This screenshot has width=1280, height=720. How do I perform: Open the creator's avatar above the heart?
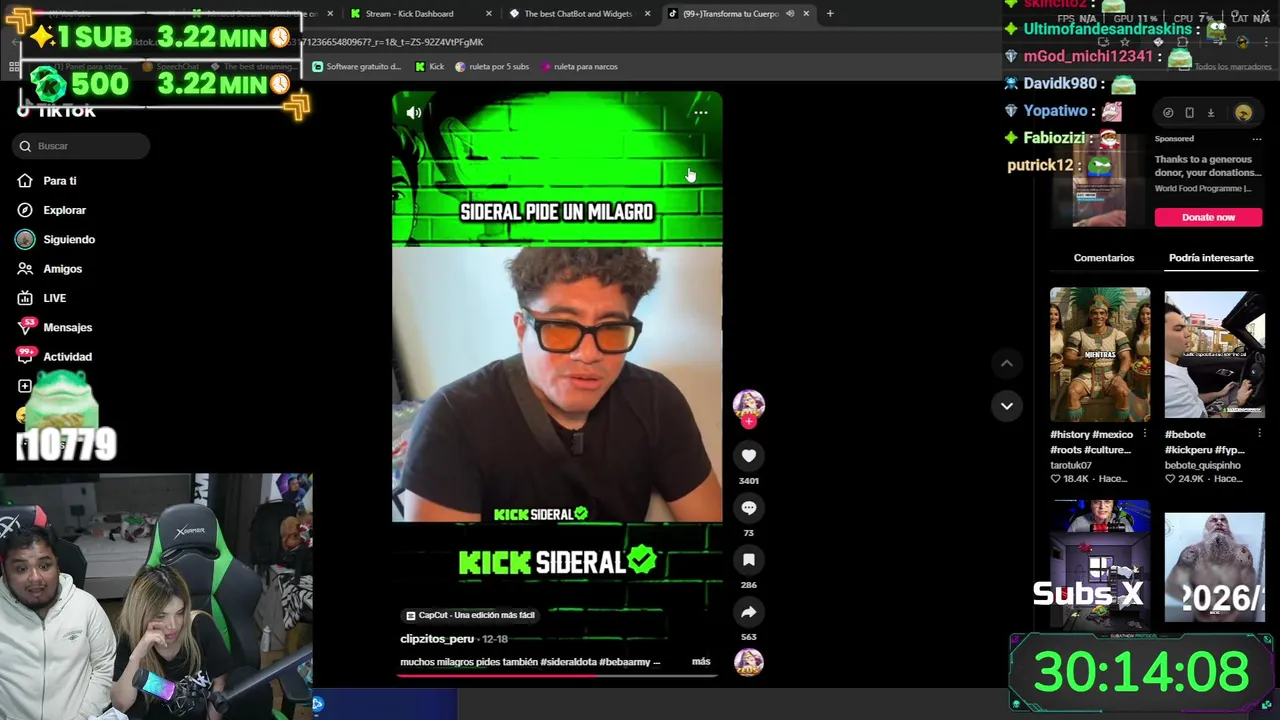pos(748,405)
